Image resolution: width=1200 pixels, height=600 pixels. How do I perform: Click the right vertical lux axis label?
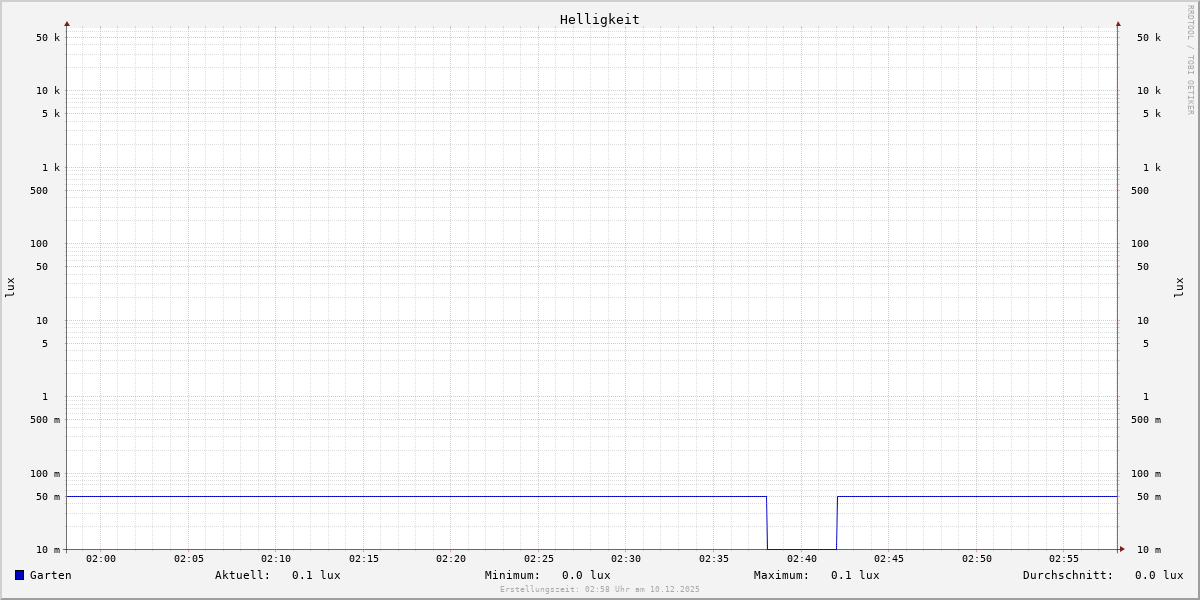[1180, 287]
